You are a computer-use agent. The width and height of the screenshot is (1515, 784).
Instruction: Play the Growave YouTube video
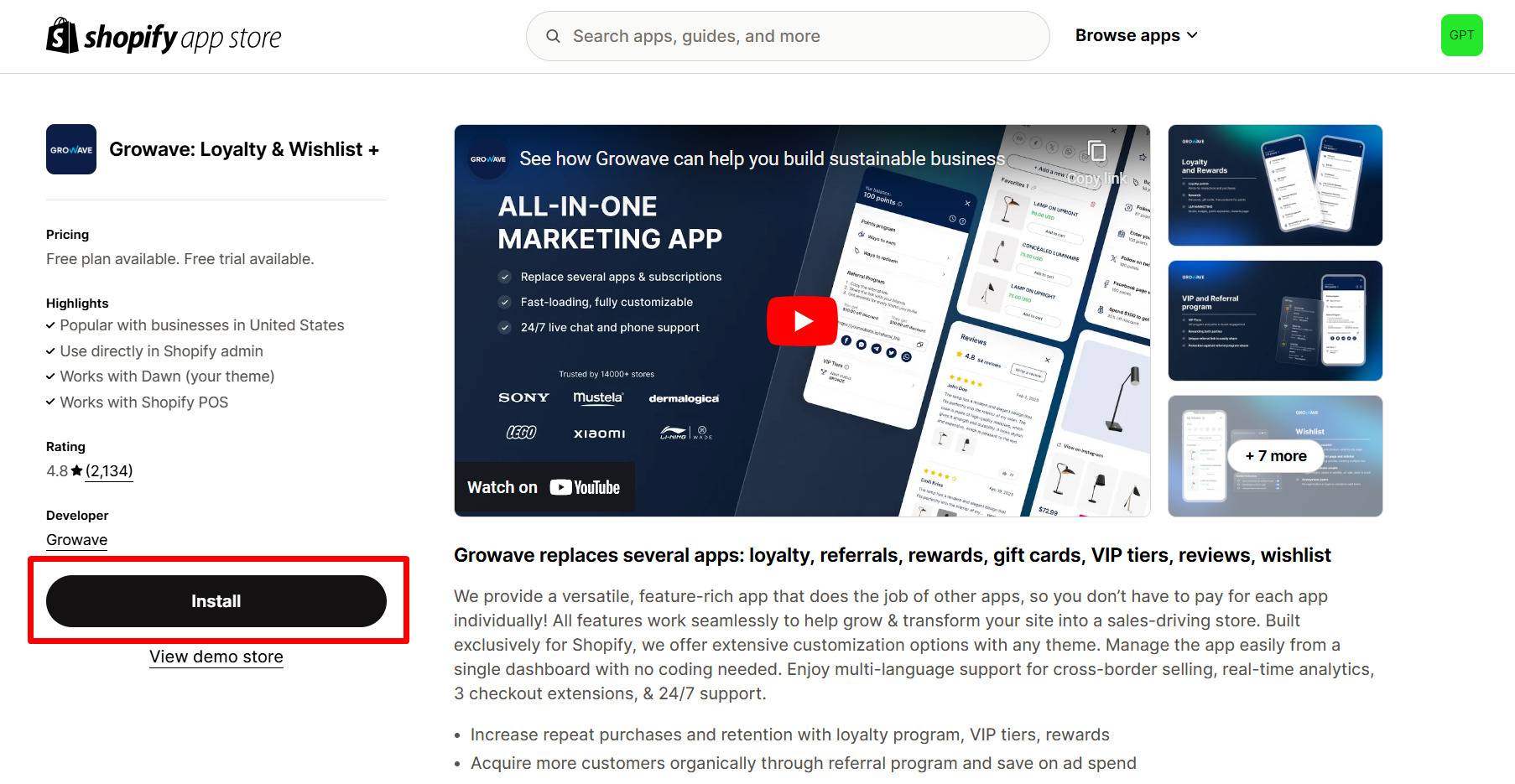(802, 321)
